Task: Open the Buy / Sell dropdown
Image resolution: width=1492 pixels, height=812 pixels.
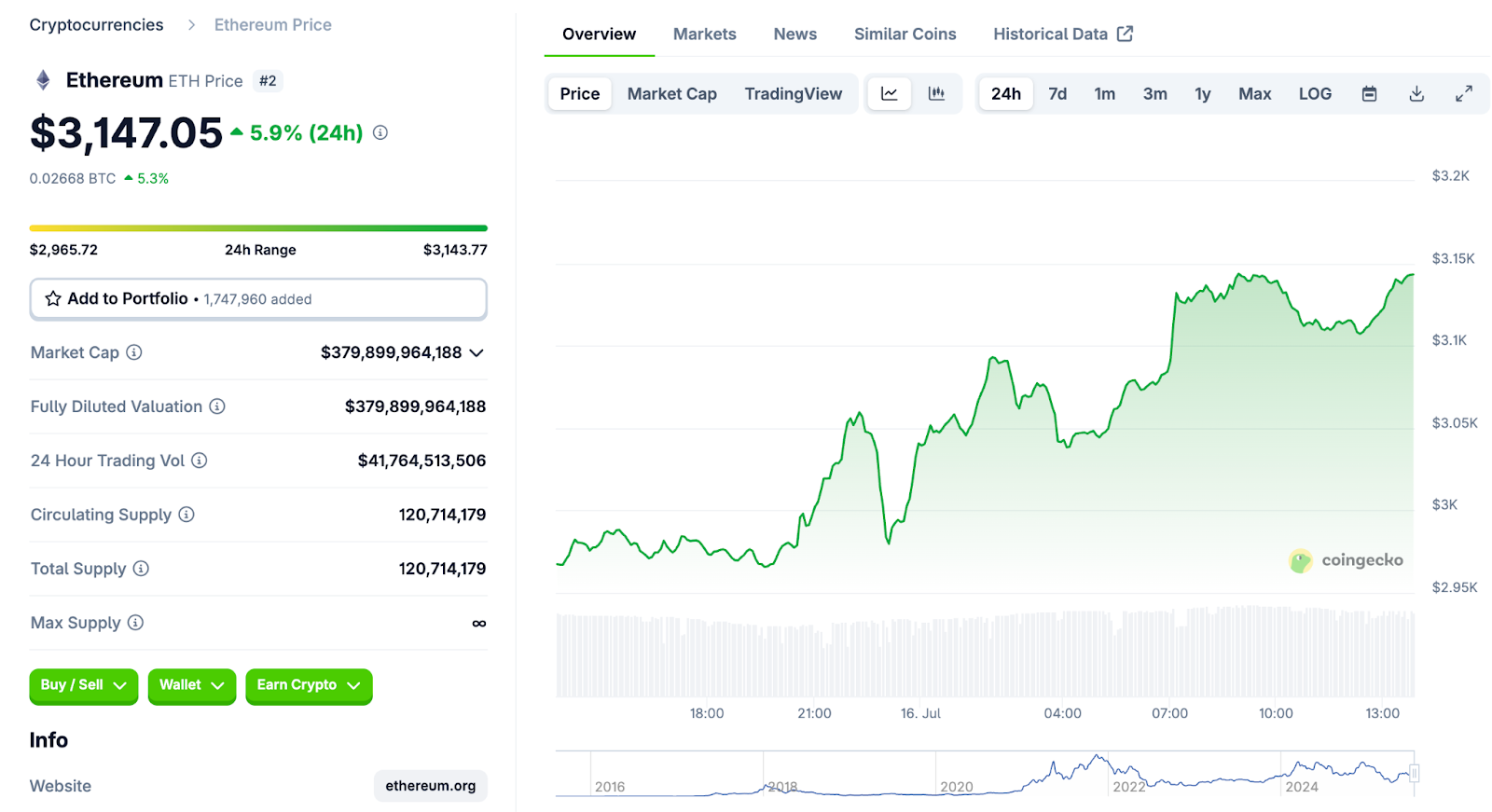Action: pyautogui.click(x=84, y=685)
